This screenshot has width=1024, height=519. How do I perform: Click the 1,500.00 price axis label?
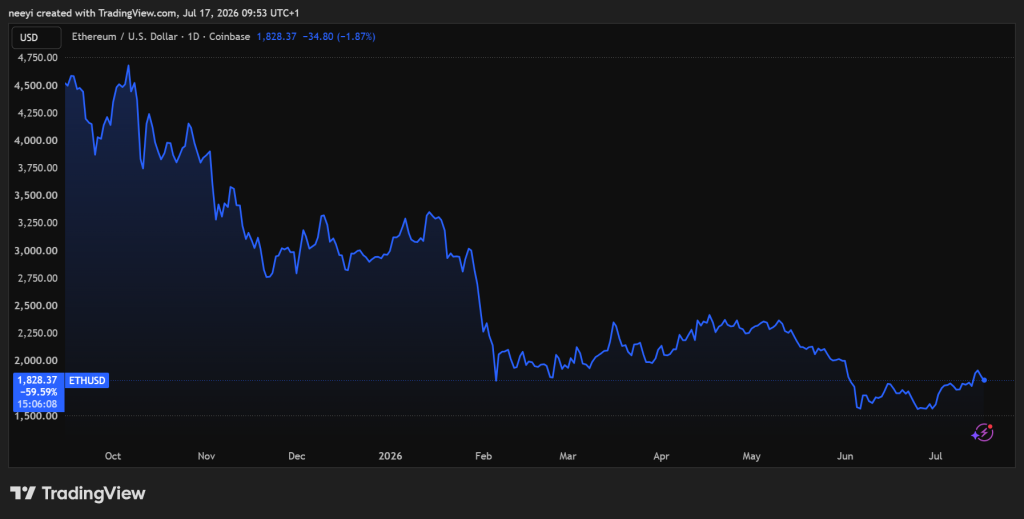(36, 416)
